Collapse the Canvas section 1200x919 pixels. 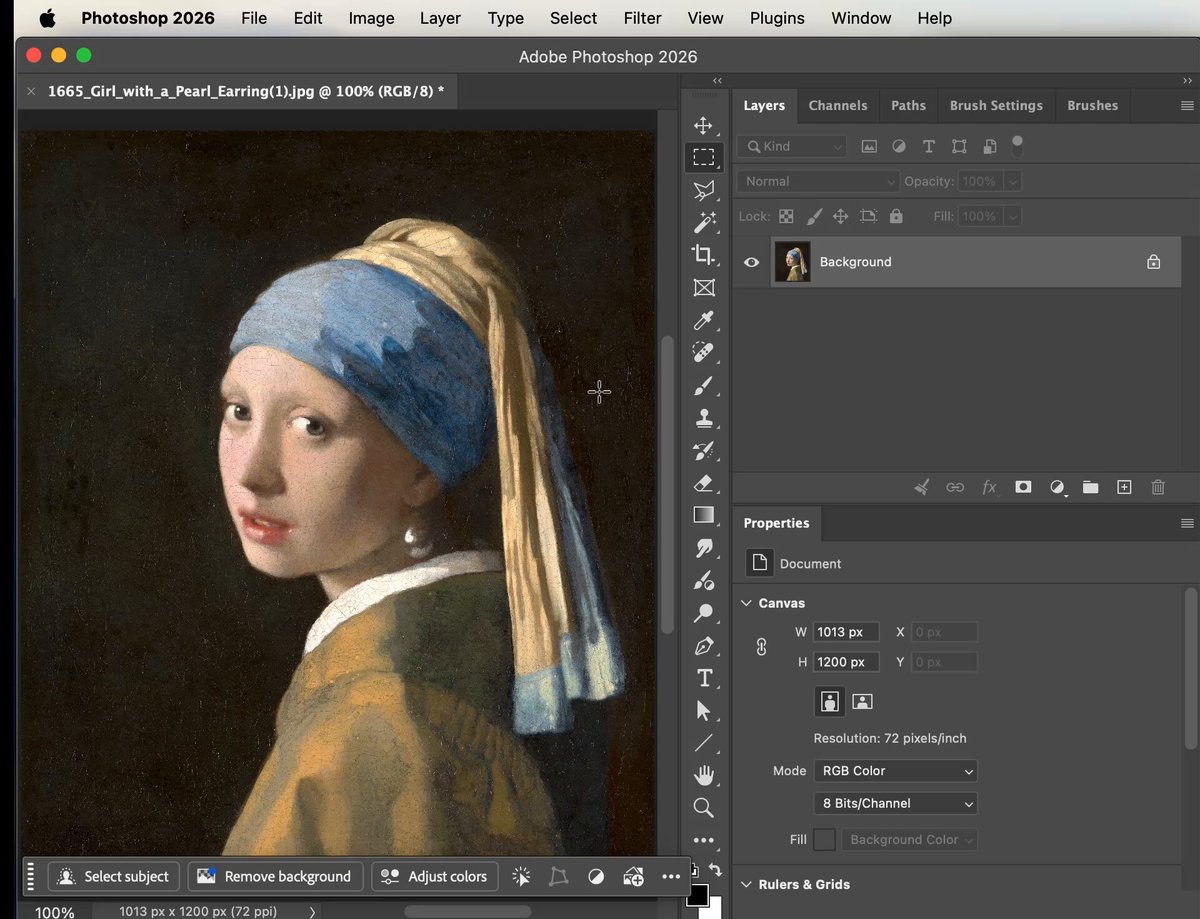click(x=746, y=603)
